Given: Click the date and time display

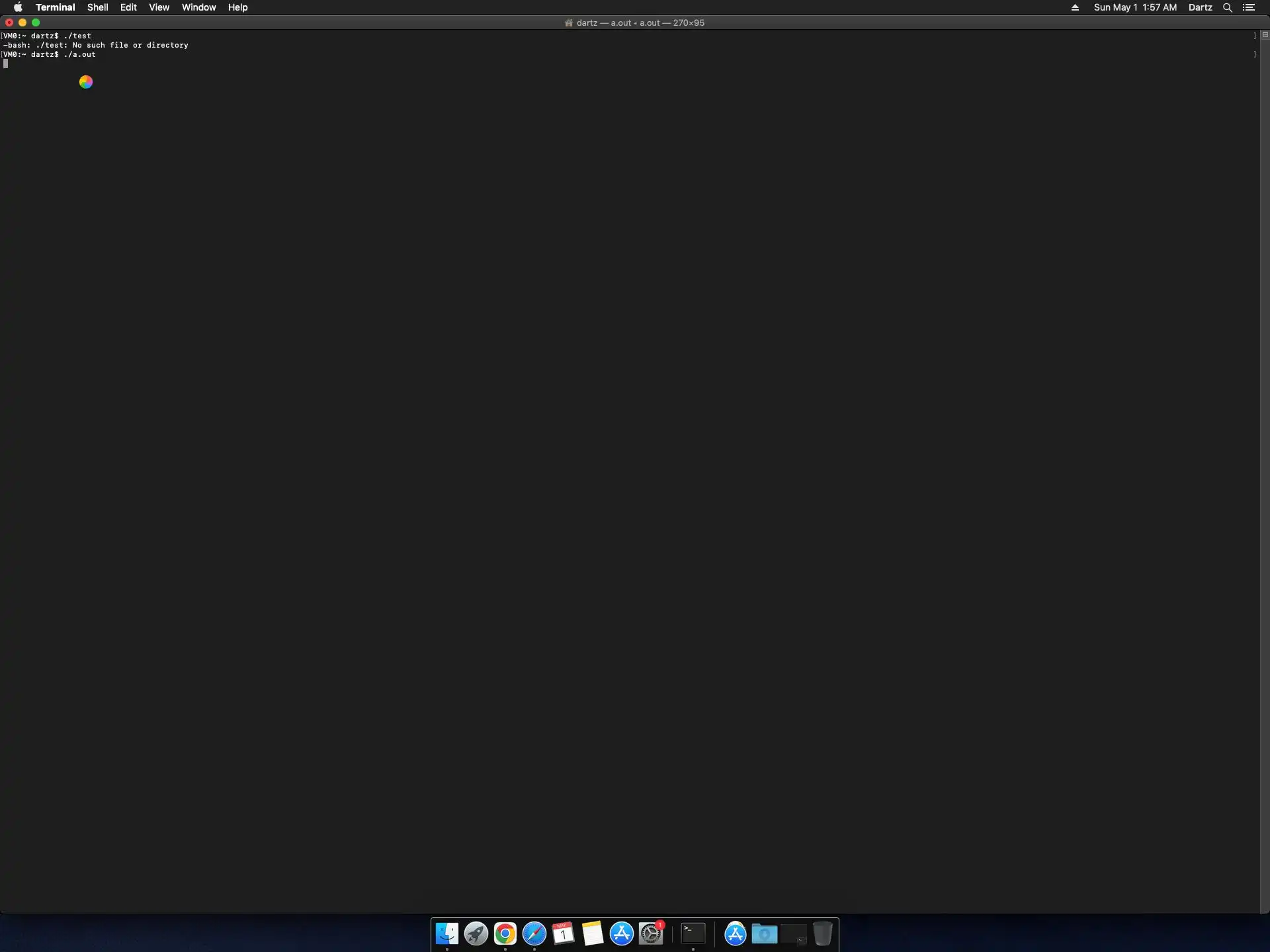Looking at the screenshot, I should point(1135,7).
